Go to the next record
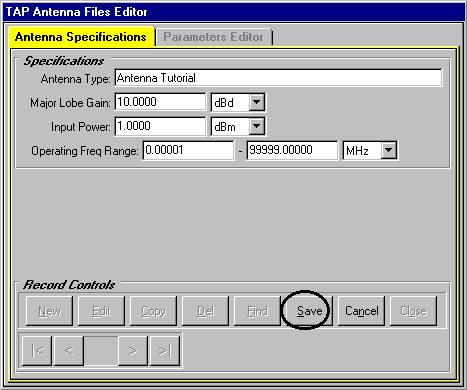Image resolution: width=467 pixels, height=390 pixels. (133, 351)
